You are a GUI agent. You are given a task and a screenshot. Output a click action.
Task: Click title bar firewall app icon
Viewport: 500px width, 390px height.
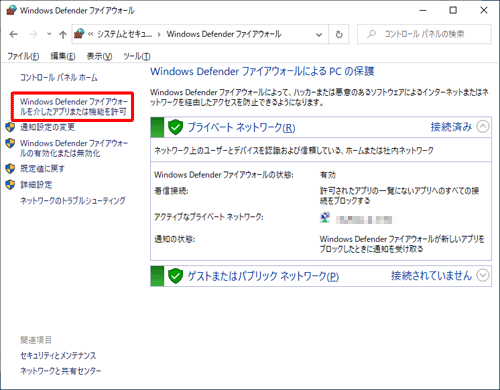[x=11, y=10]
